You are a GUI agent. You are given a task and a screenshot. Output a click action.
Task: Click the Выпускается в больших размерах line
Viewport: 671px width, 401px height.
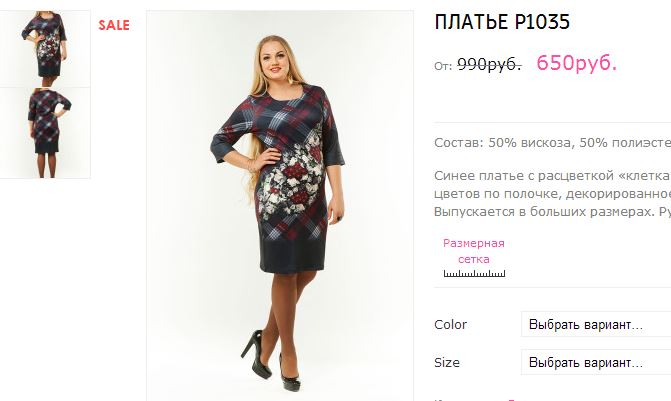(x=552, y=211)
